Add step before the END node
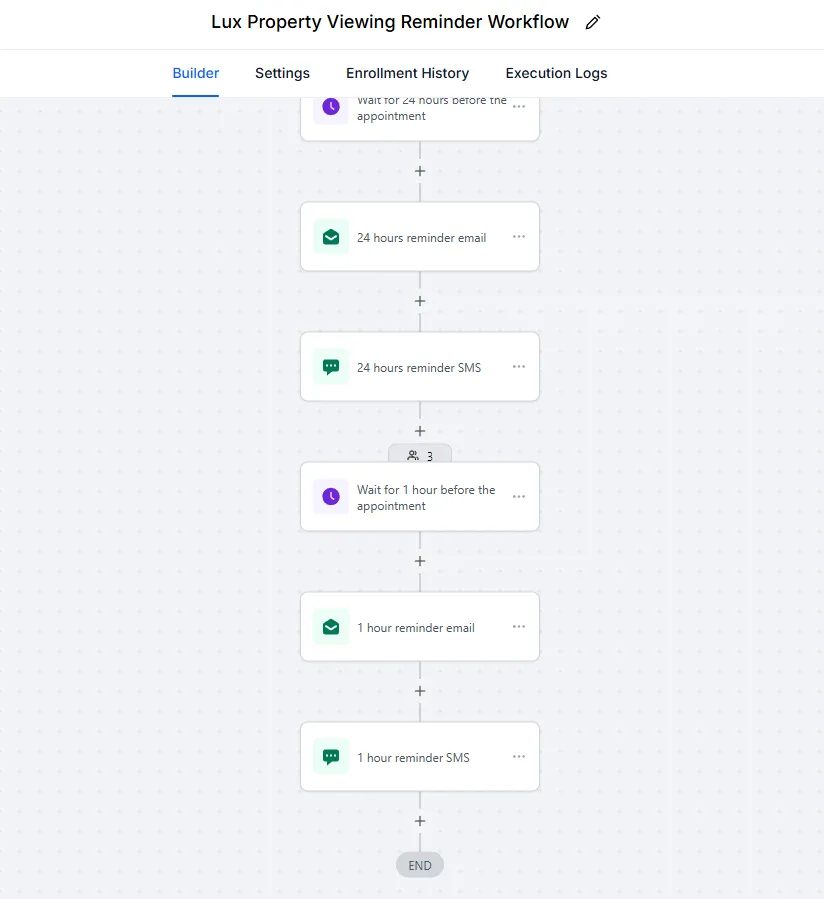Image resolution: width=824 pixels, height=899 pixels. point(420,821)
